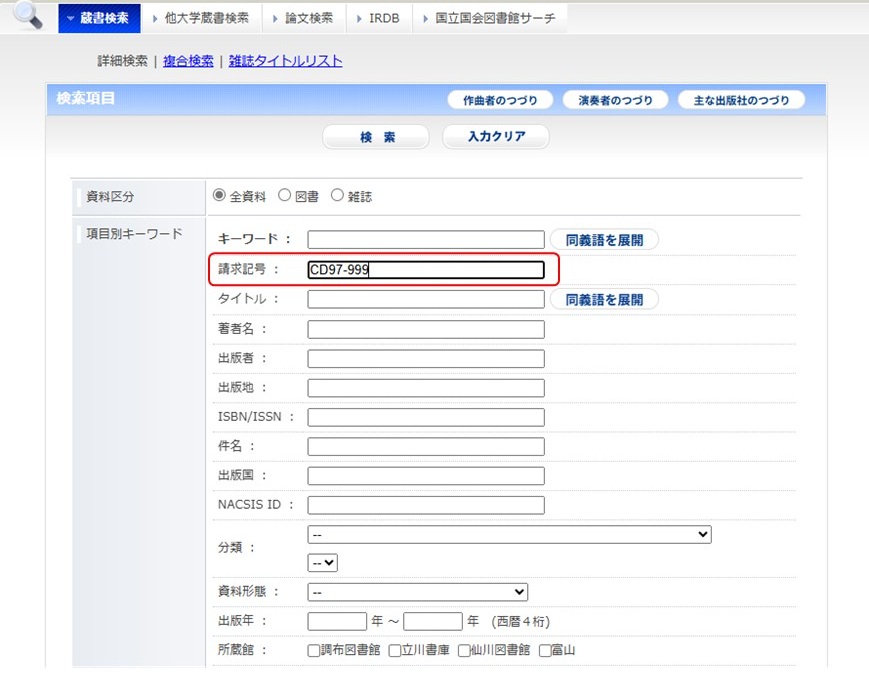Focus the 出版国 input field
This screenshot has width=869, height=676.
(x=426, y=476)
